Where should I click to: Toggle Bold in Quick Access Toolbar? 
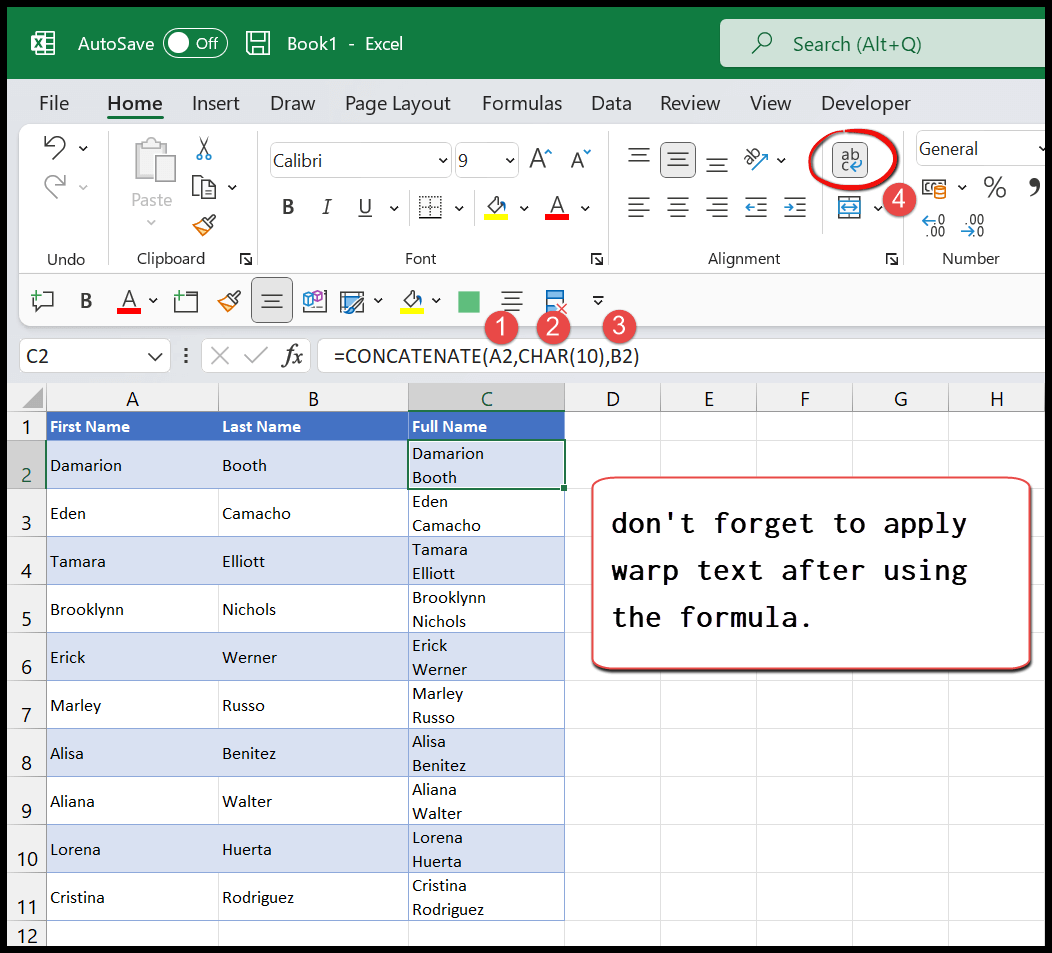86,301
